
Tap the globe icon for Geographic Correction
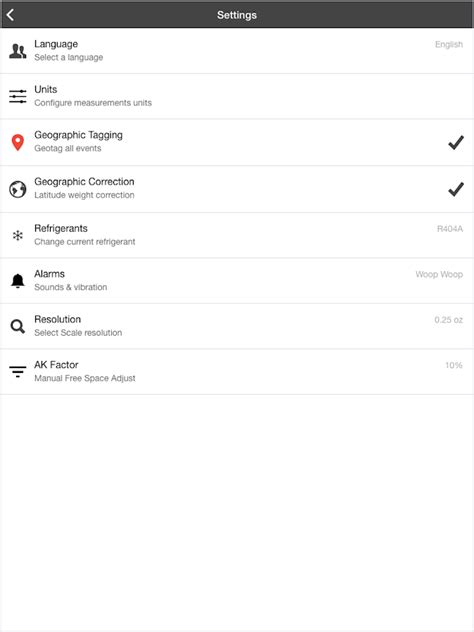(x=18, y=189)
